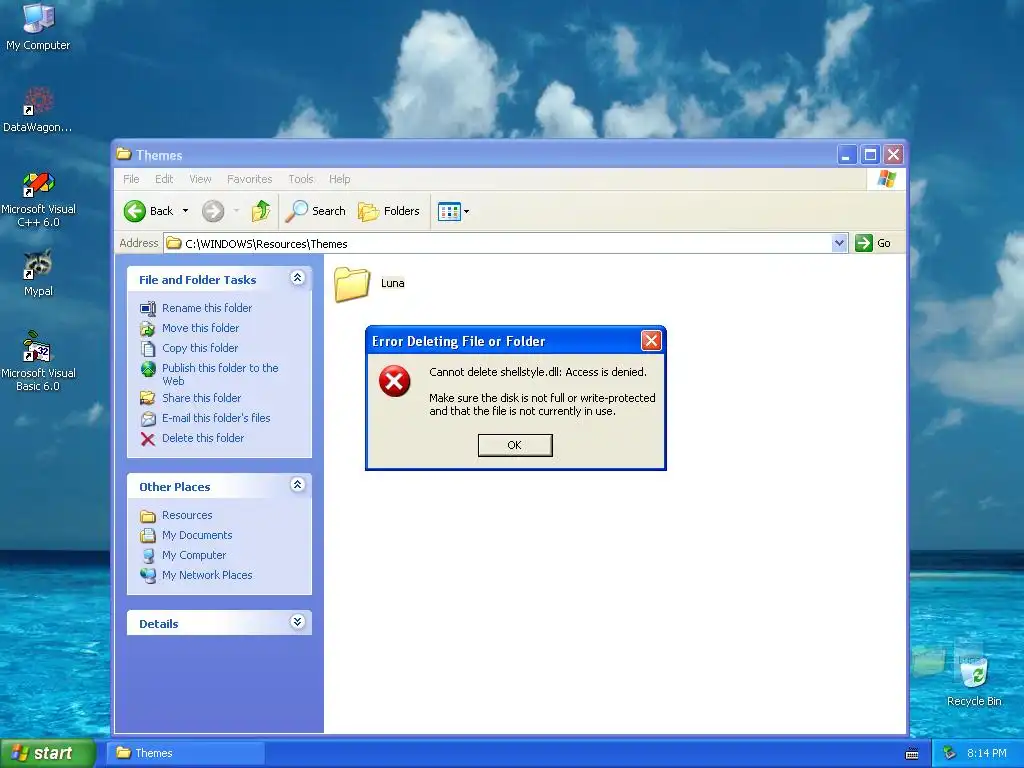Screen dimensions: 1024x768
Task: Maximize the Themes window
Action: pos(870,155)
